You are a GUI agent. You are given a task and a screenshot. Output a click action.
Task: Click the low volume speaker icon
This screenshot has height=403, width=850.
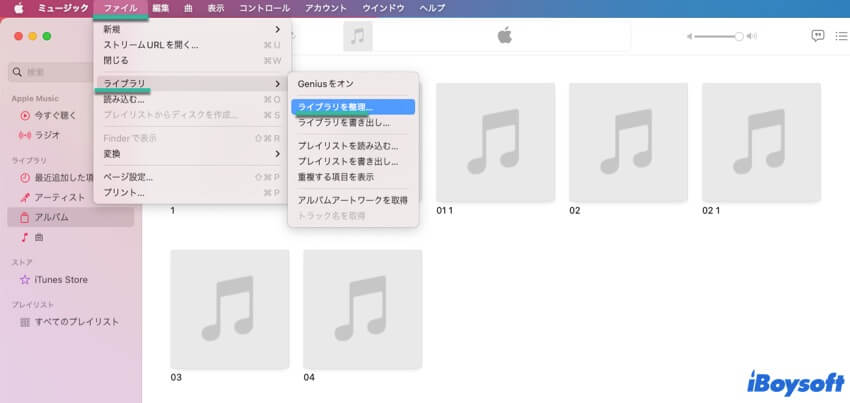point(689,36)
